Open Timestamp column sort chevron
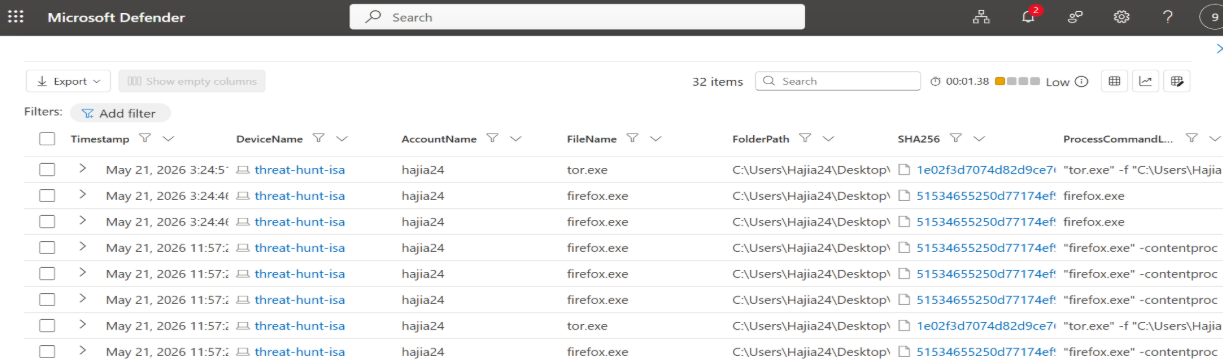 168,139
